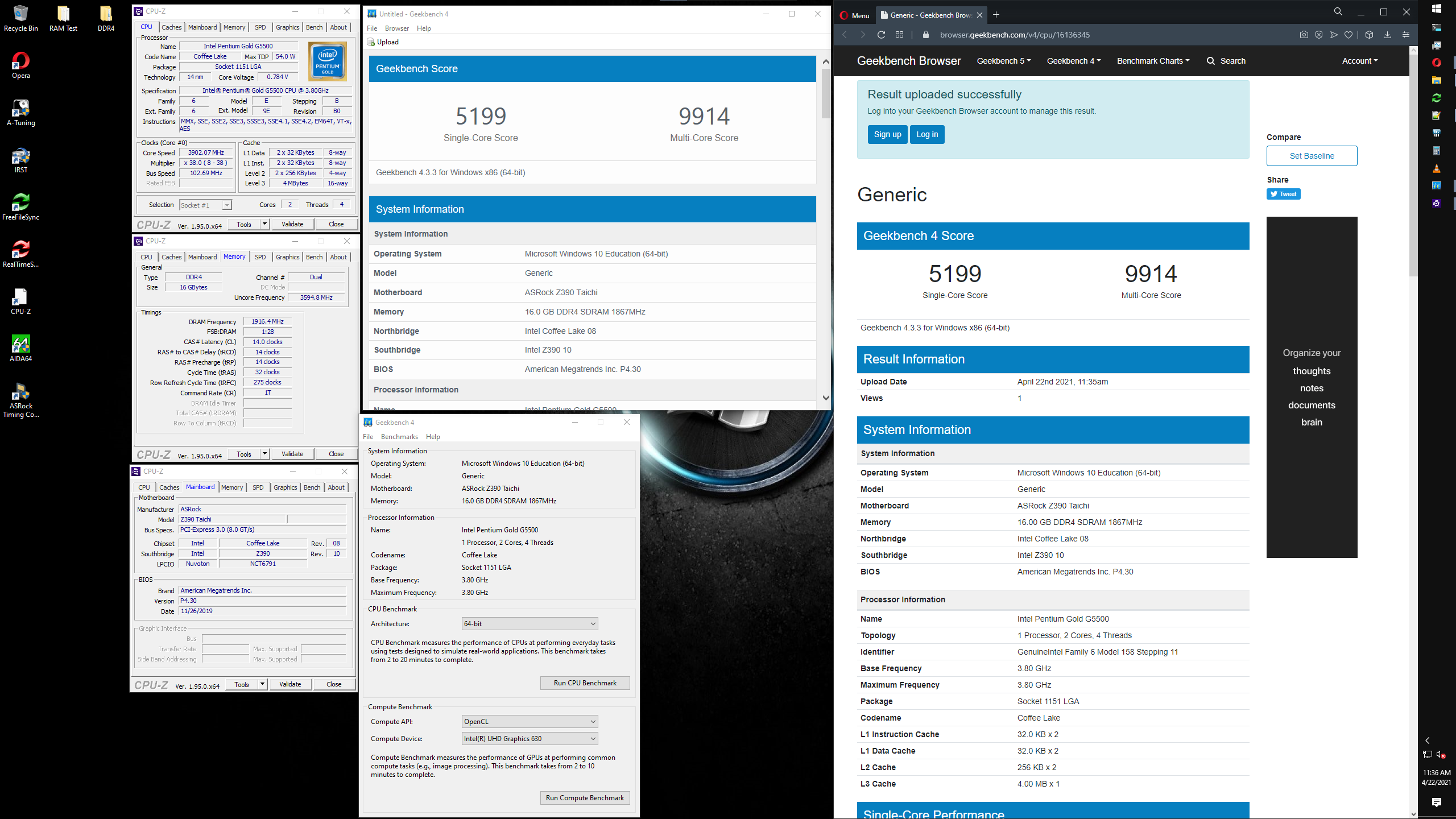Open Opera's Speed Dial start page icon
The image size is (1456, 819).
[899, 35]
